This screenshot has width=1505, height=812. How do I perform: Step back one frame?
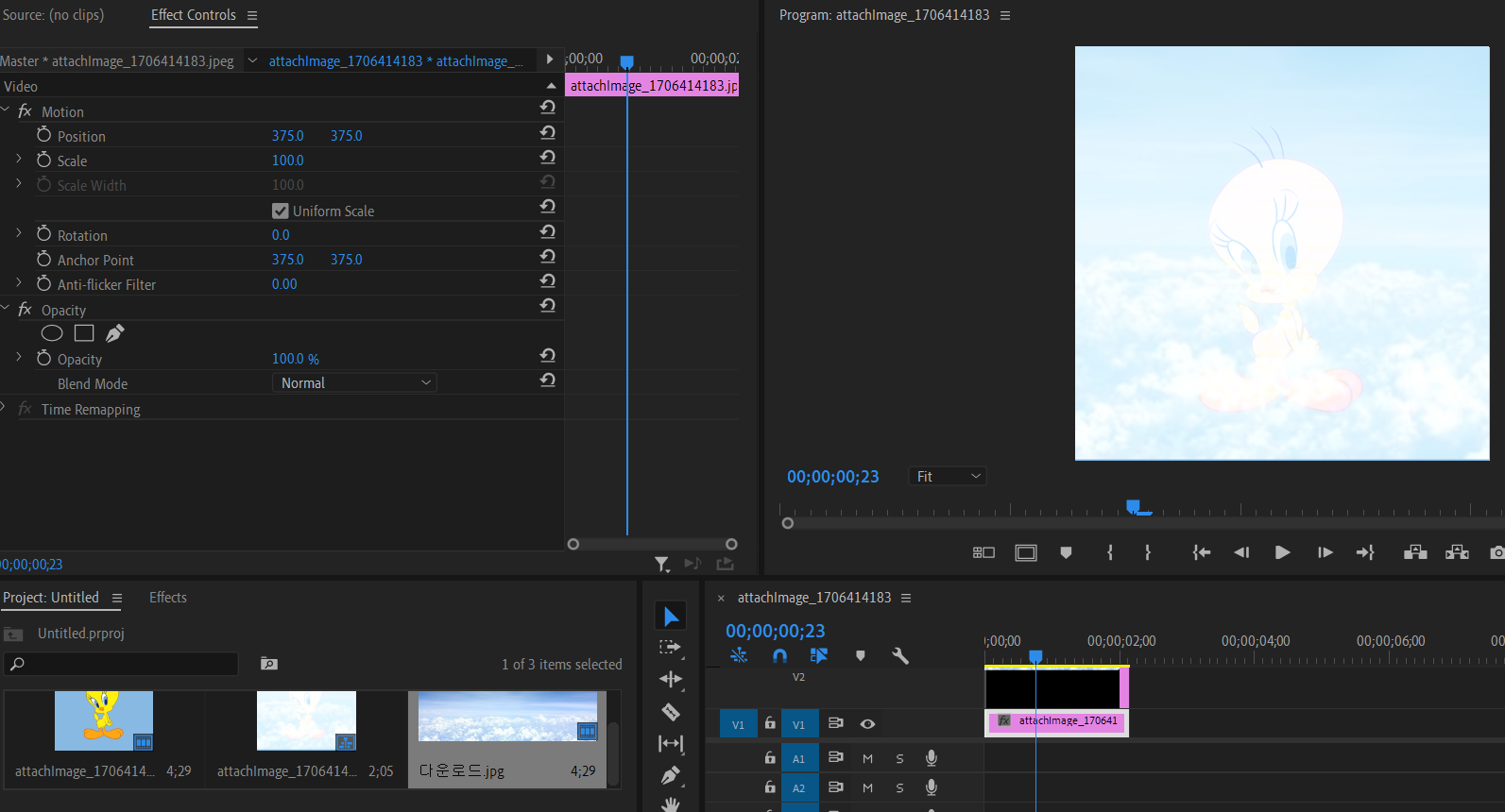tap(1241, 552)
